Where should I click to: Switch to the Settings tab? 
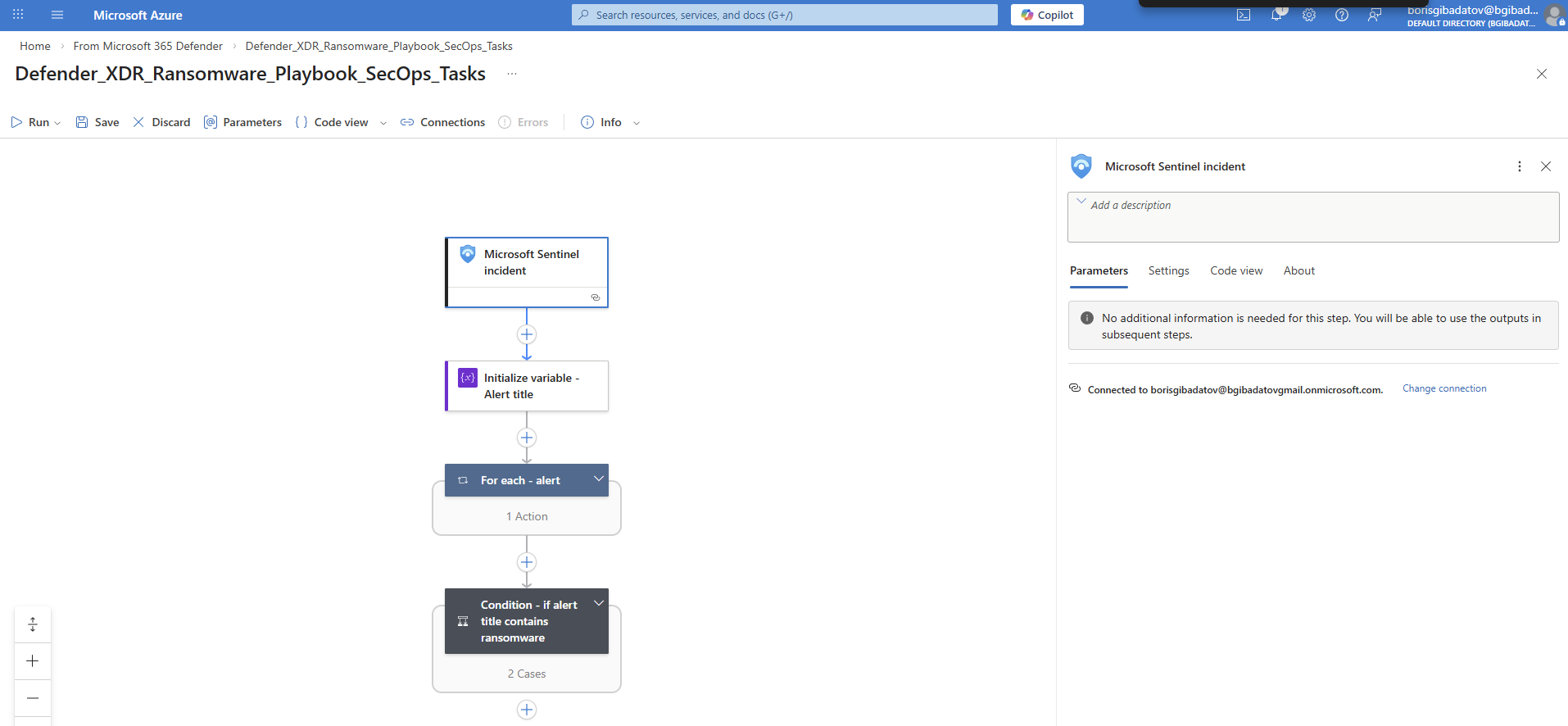click(1168, 270)
